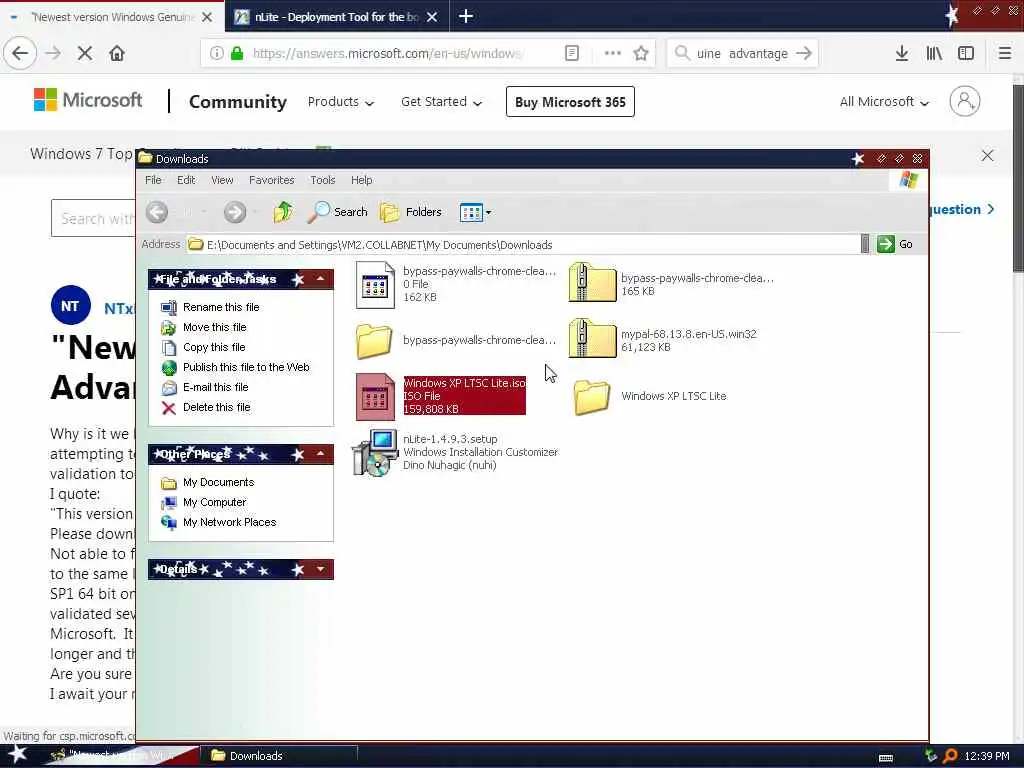The height and width of the screenshot is (768, 1024).
Task: Open Explorer Favorites menu
Action: (x=272, y=180)
